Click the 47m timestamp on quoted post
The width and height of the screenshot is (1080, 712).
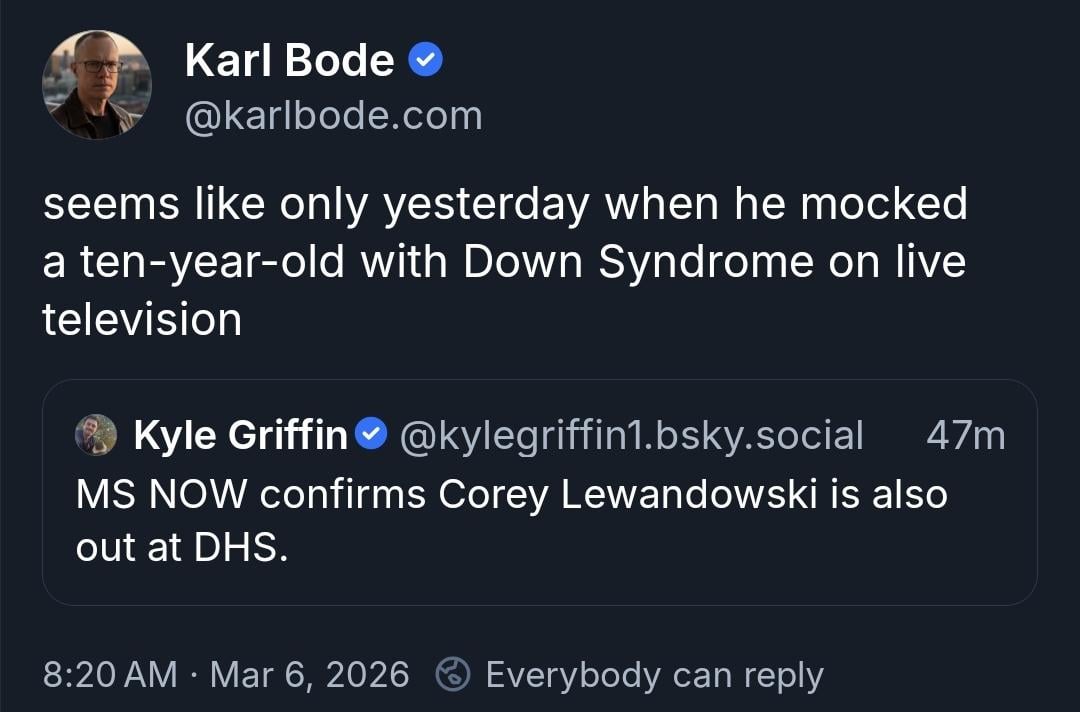[965, 435]
